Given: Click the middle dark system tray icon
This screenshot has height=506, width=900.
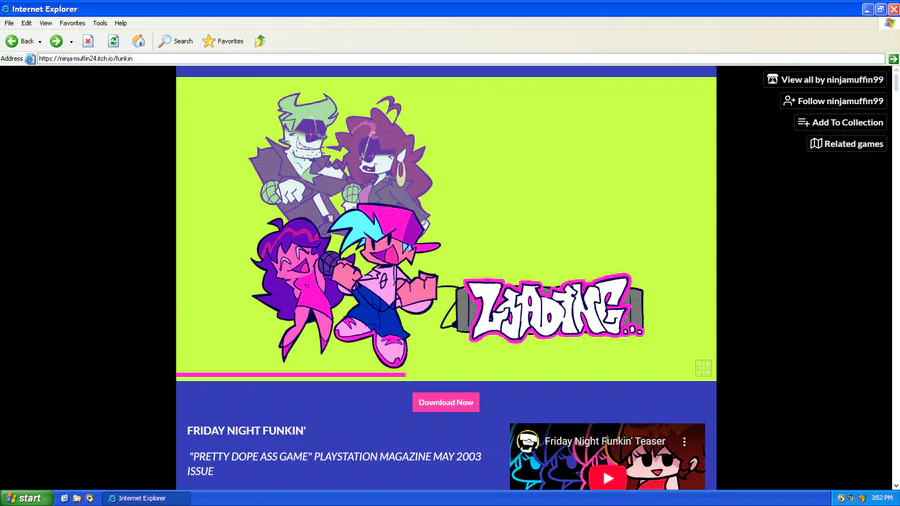Looking at the screenshot, I should tap(851, 498).
